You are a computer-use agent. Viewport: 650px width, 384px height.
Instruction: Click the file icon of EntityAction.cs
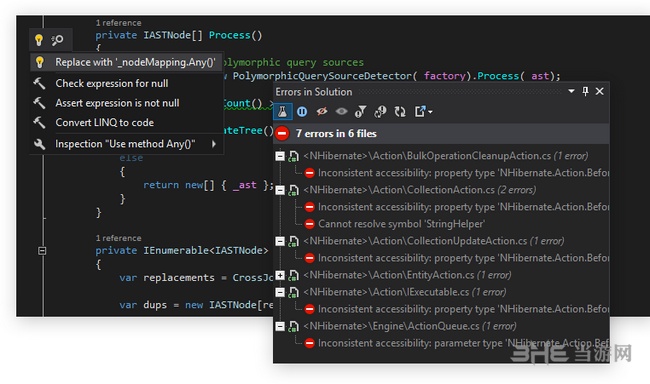pyautogui.click(x=293, y=275)
